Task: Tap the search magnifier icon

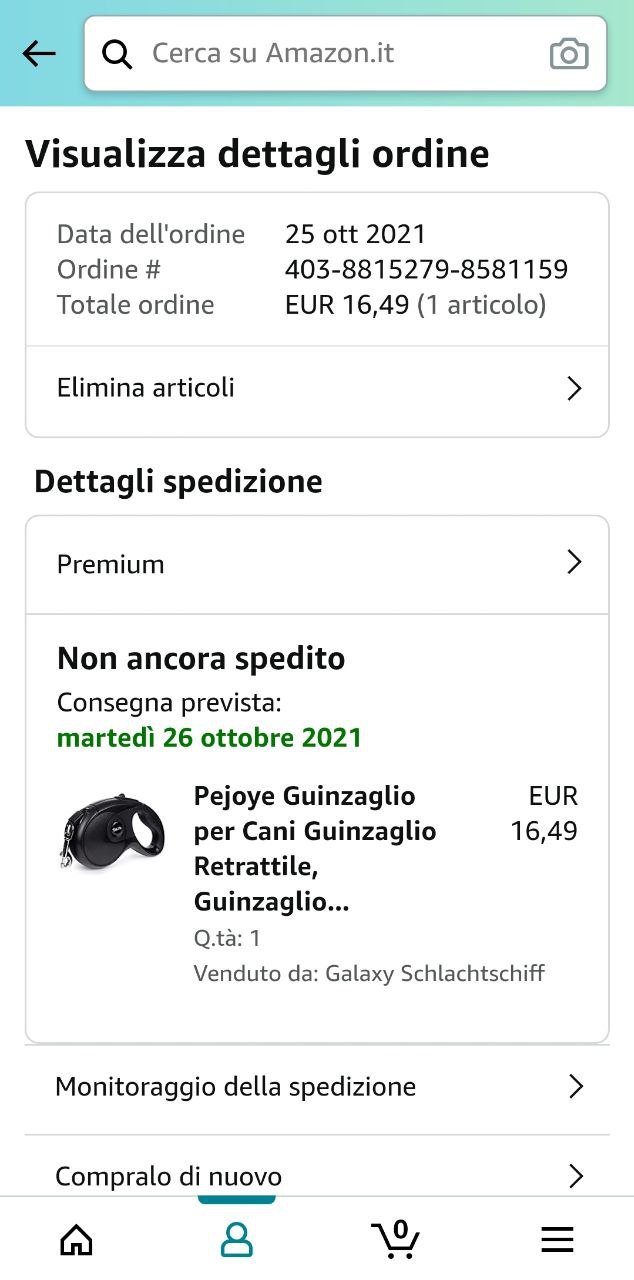Action: (x=117, y=54)
